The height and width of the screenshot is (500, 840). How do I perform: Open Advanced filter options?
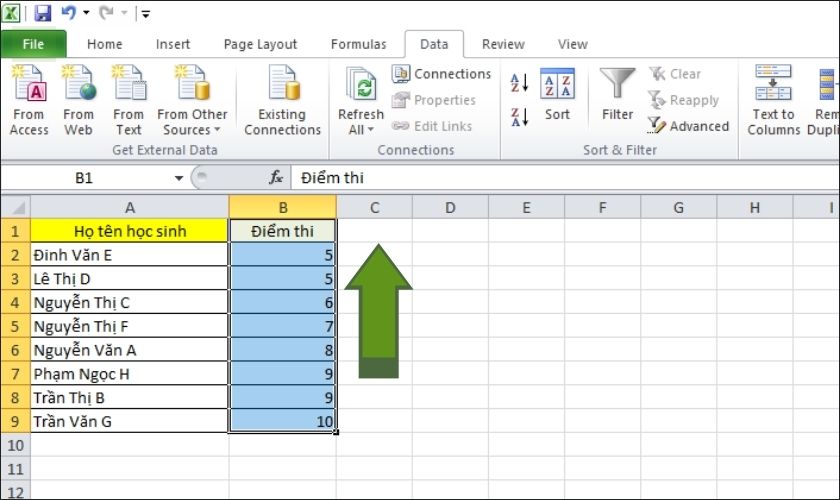tap(688, 126)
